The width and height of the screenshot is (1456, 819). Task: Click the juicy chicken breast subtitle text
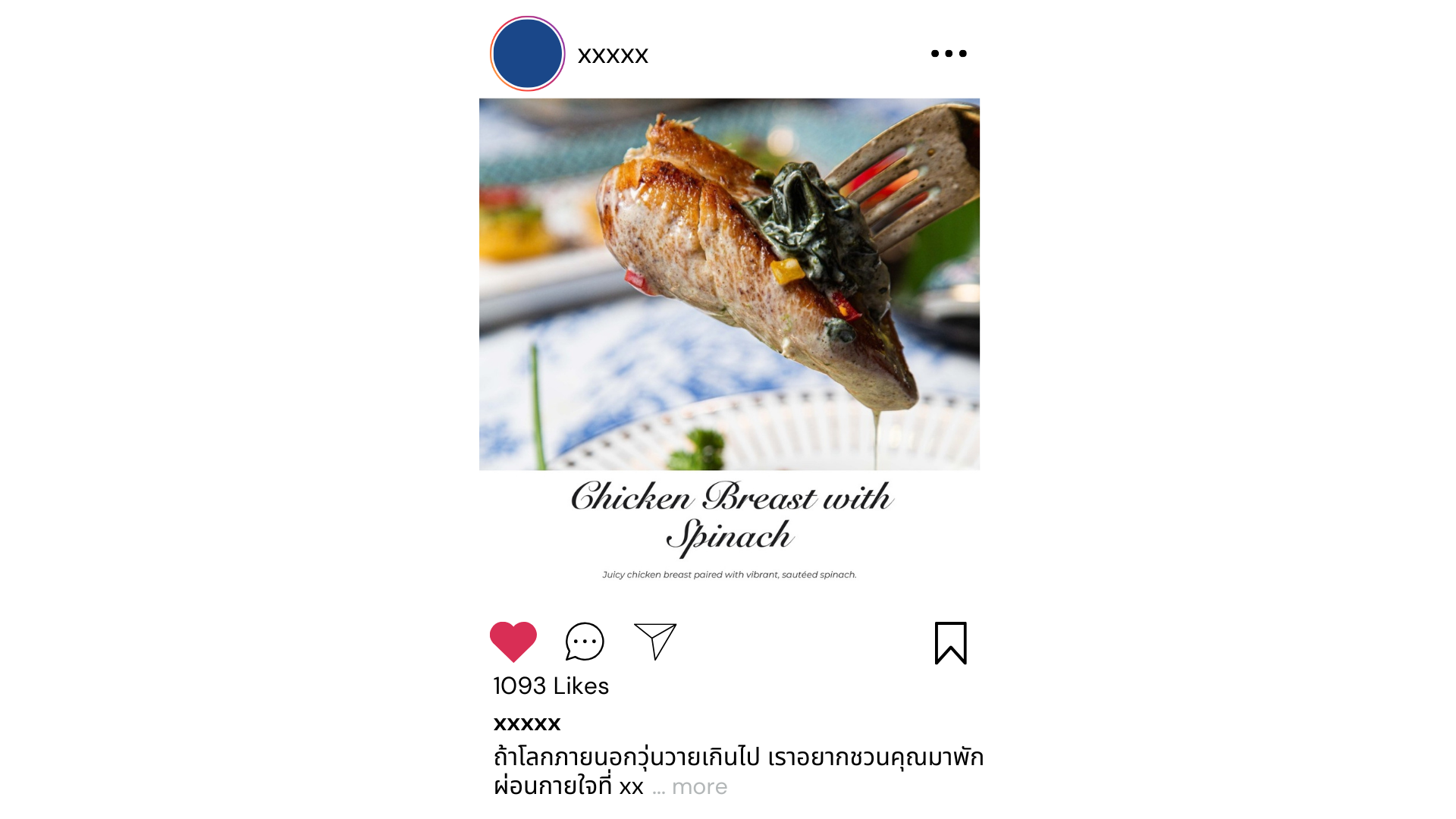click(730, 575)
